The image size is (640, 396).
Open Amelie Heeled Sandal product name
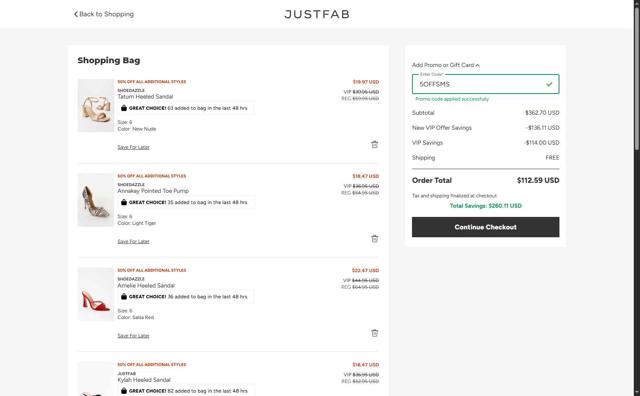click(x=146, y=285)
